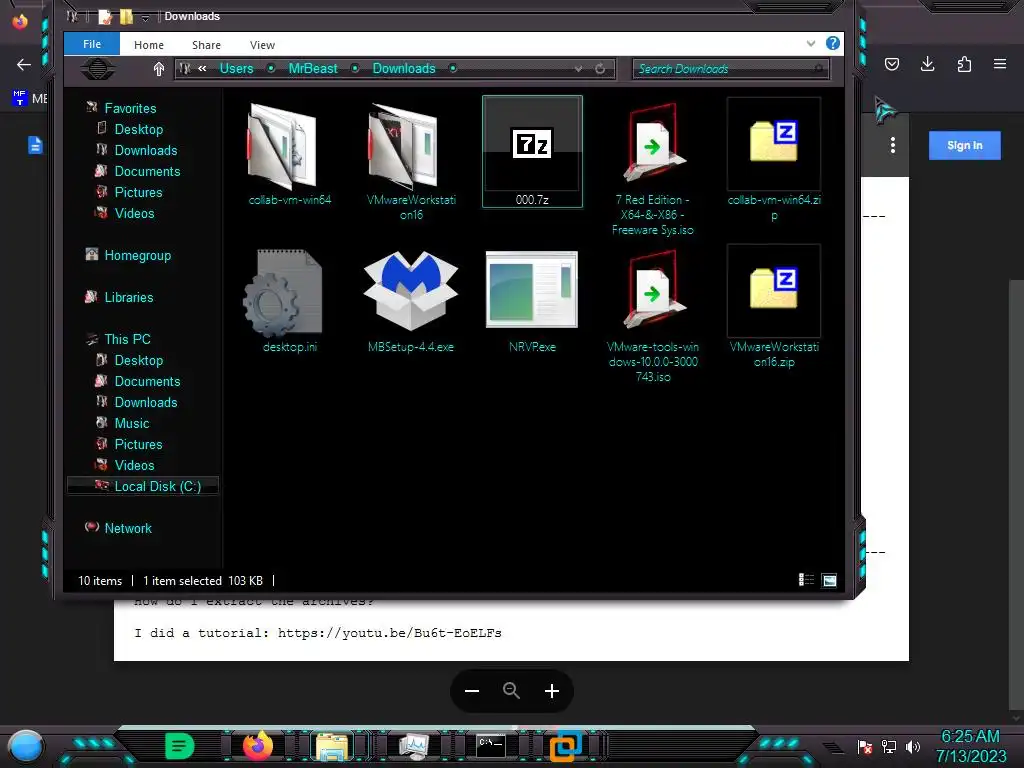Open Firefox hamburger menu
Viewport: 1024px width, 768px height.
(1000, 64)
